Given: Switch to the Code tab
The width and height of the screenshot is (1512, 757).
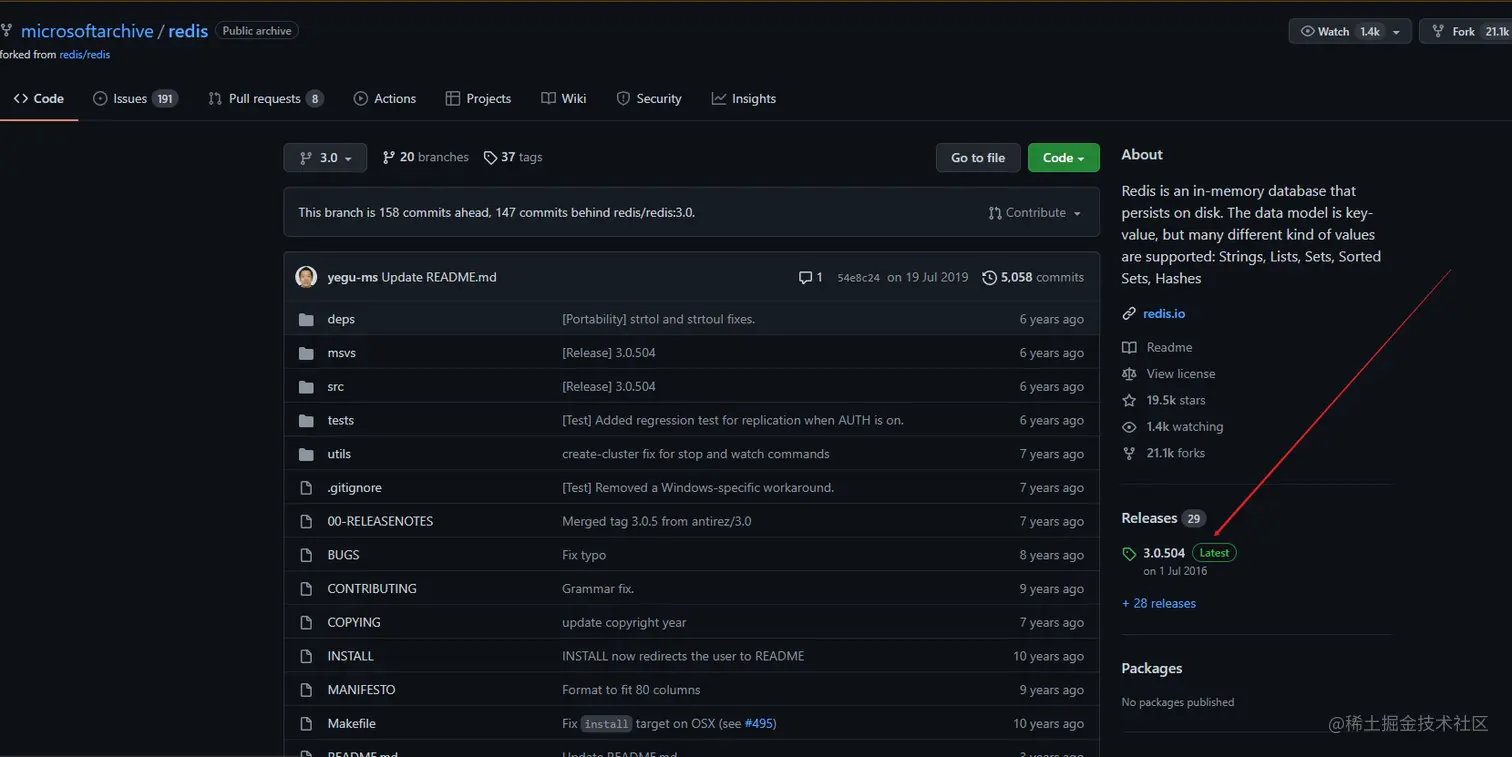Looking at the screenshot, I should click(x=39, y=99).
